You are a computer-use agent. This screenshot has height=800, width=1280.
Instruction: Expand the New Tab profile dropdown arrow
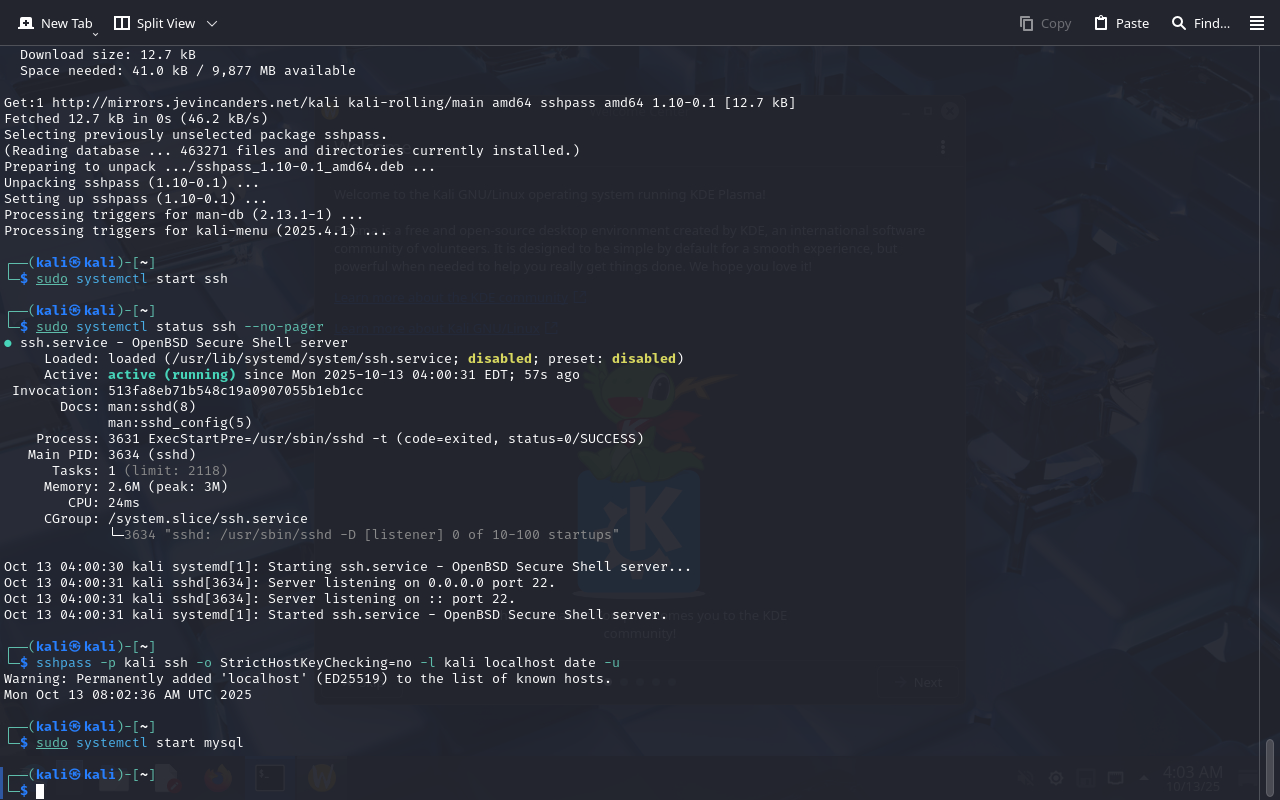[x=95, y=33]
